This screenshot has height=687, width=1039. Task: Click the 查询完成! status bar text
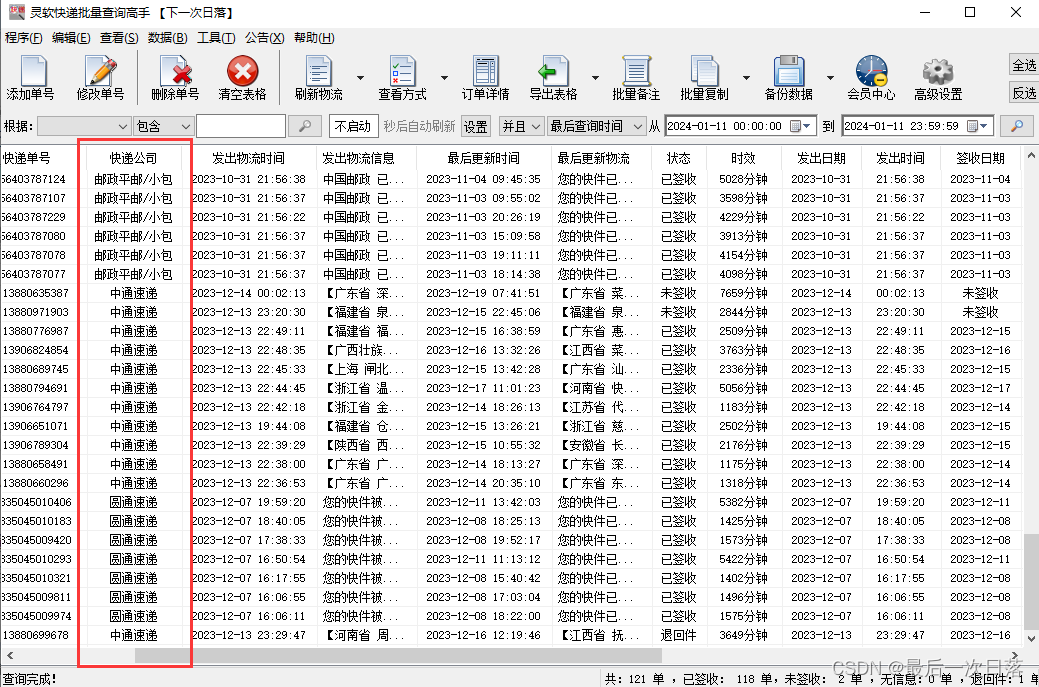[30, 679]
